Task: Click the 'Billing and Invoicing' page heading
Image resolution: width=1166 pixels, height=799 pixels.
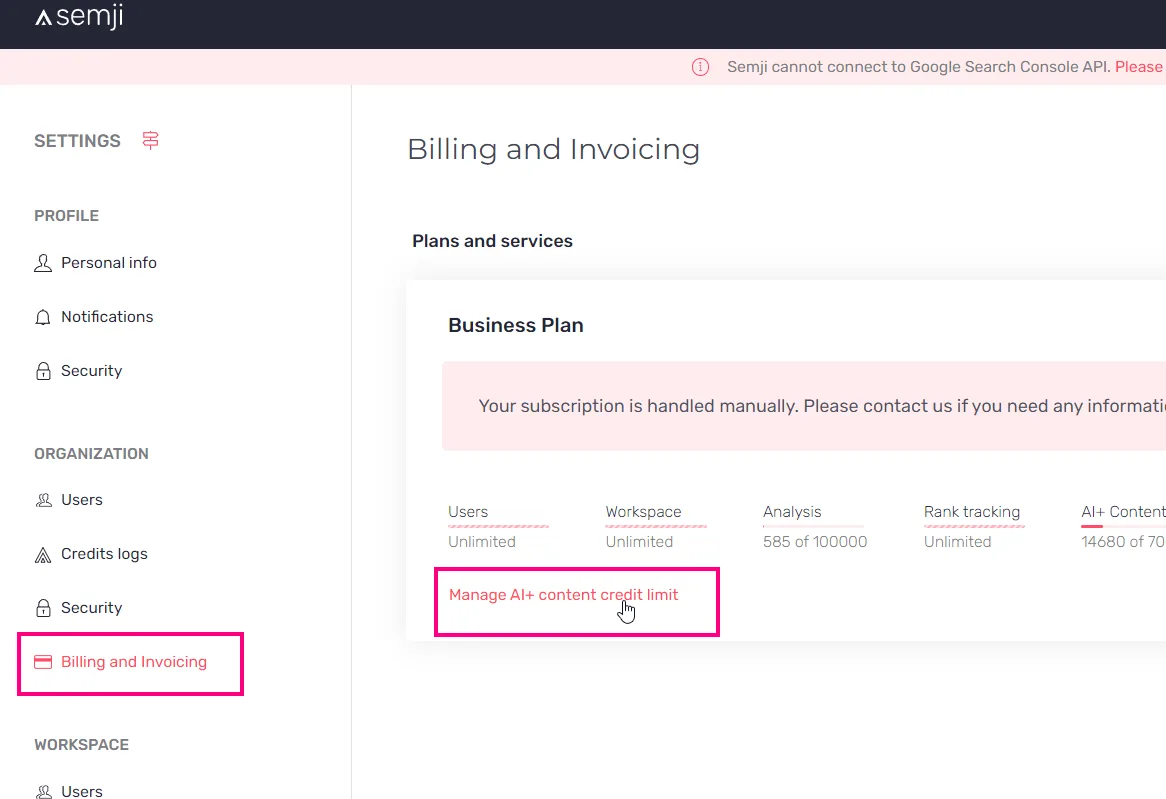Action: coord(554,150)
